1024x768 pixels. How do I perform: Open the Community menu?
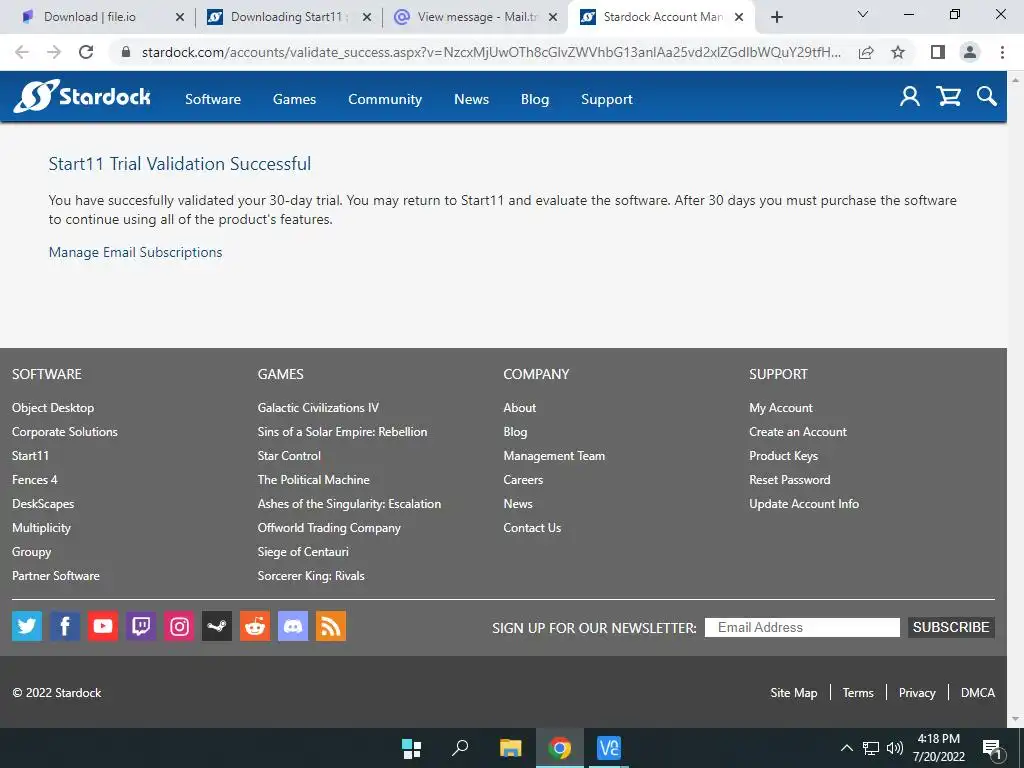coord(385,99)
